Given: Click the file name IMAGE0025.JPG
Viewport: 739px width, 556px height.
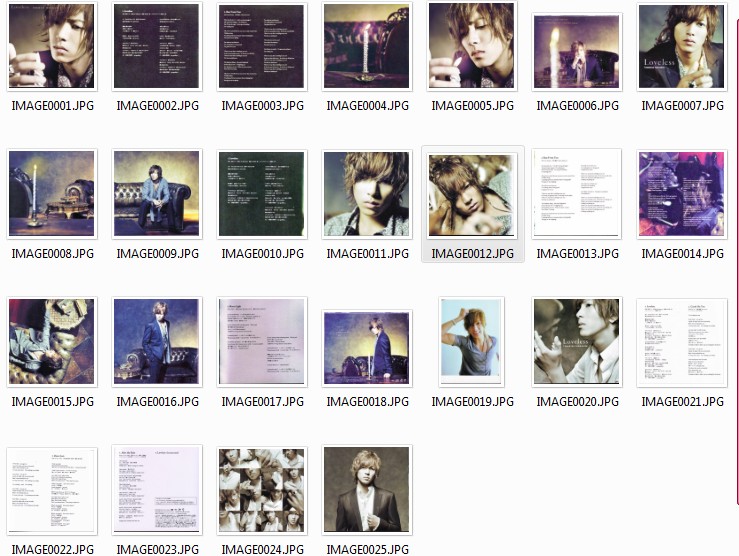Looking at the screenshot, I should click(368, 549).
